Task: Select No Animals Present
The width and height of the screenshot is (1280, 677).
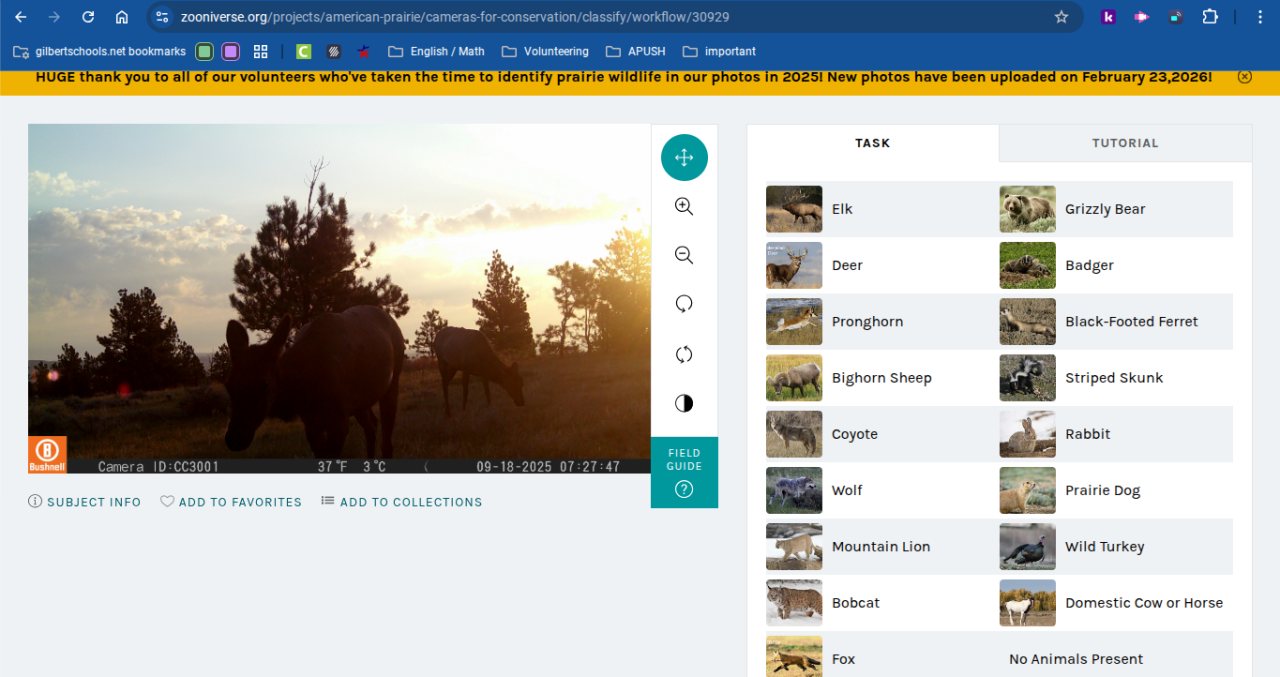Action: [x=1116, y=654]
